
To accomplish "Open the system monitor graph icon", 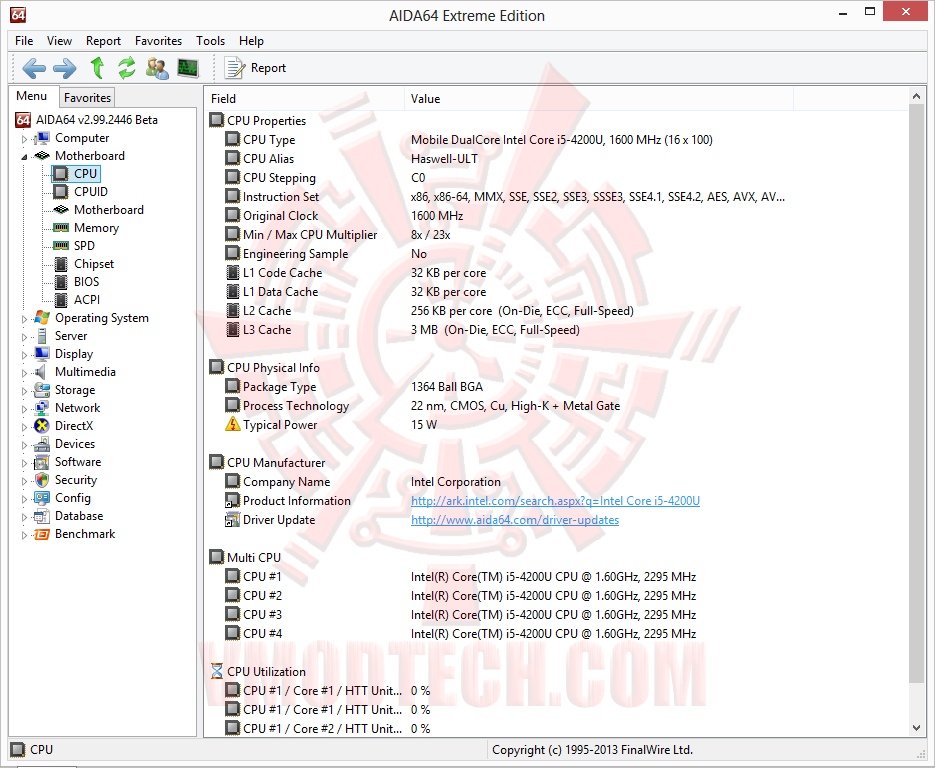I will tap(188, 68).
